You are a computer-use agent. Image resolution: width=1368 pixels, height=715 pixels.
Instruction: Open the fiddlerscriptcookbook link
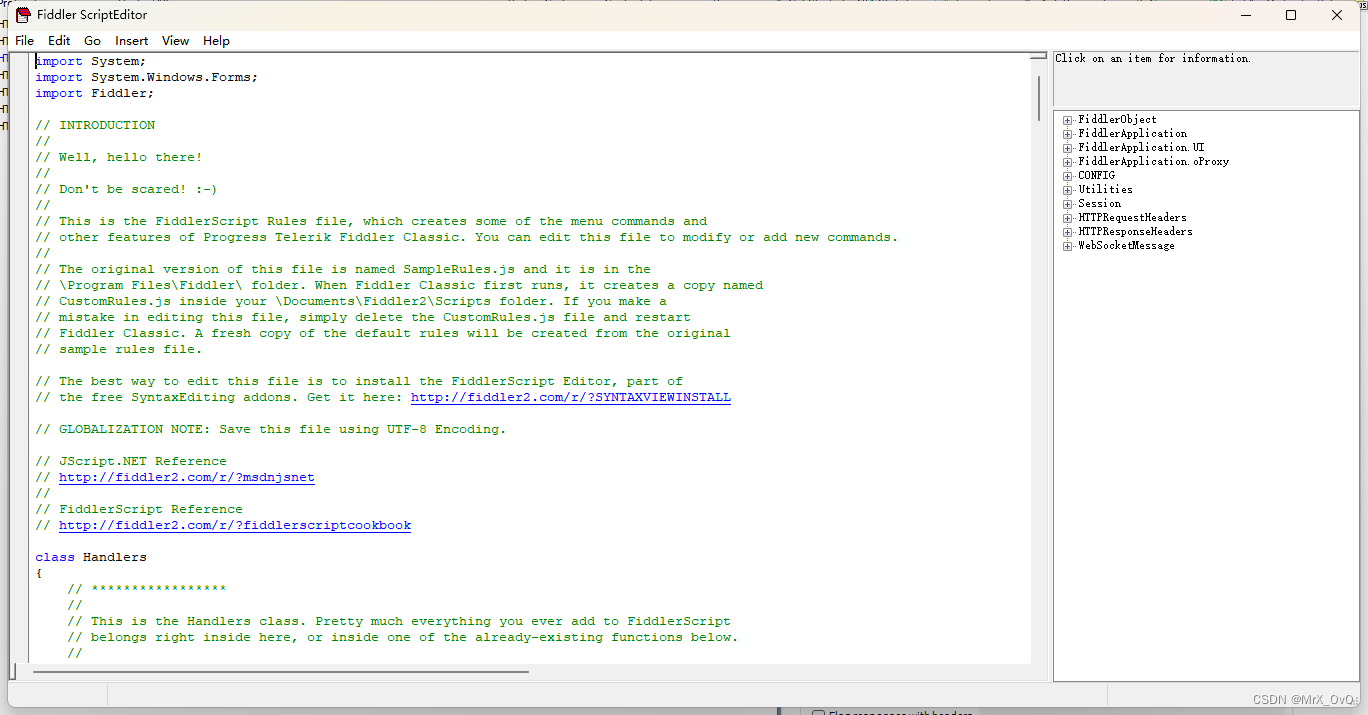235,525
